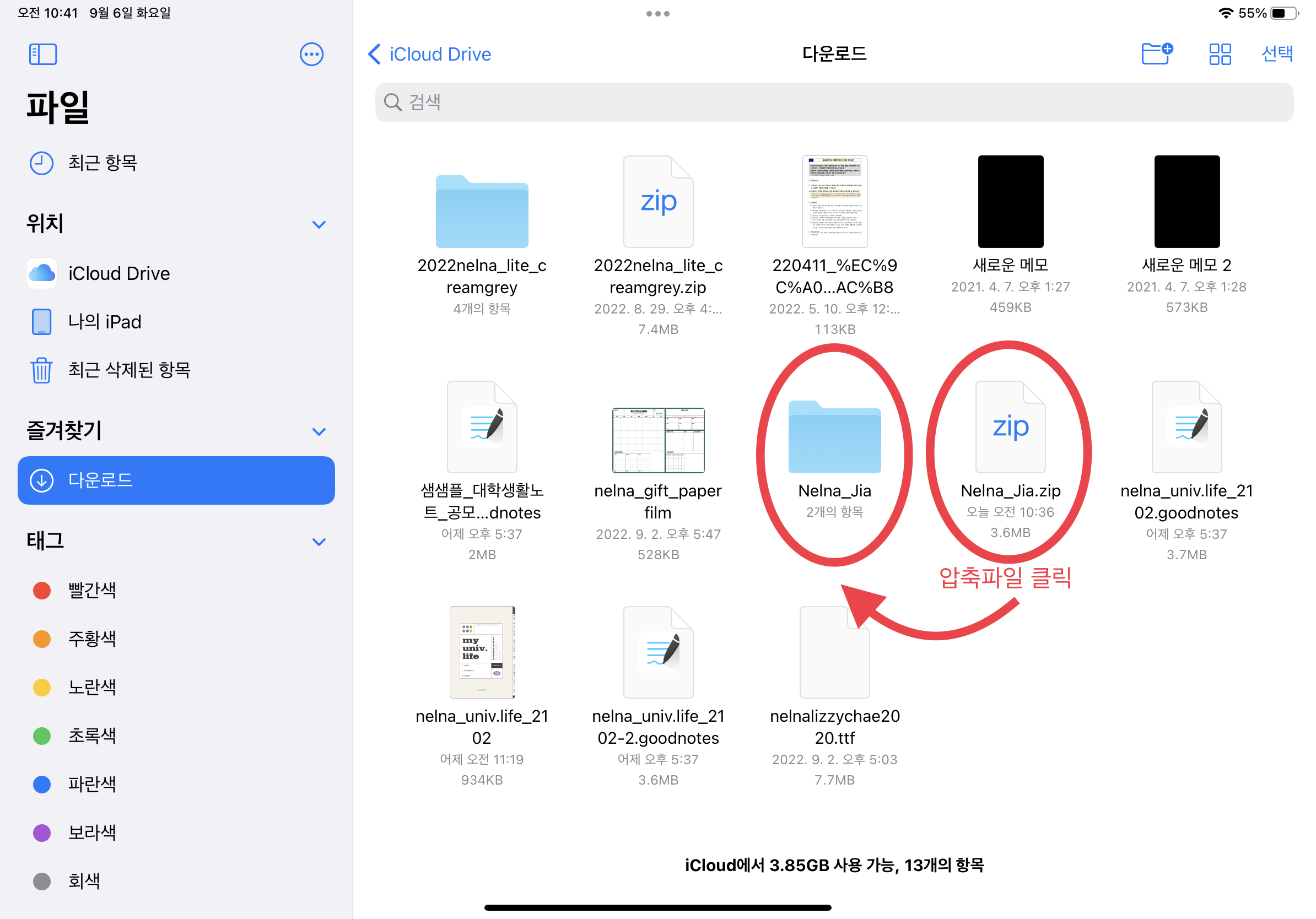
Task: Collapse the 위치 section chevron
Action: [x=319, y=224]
